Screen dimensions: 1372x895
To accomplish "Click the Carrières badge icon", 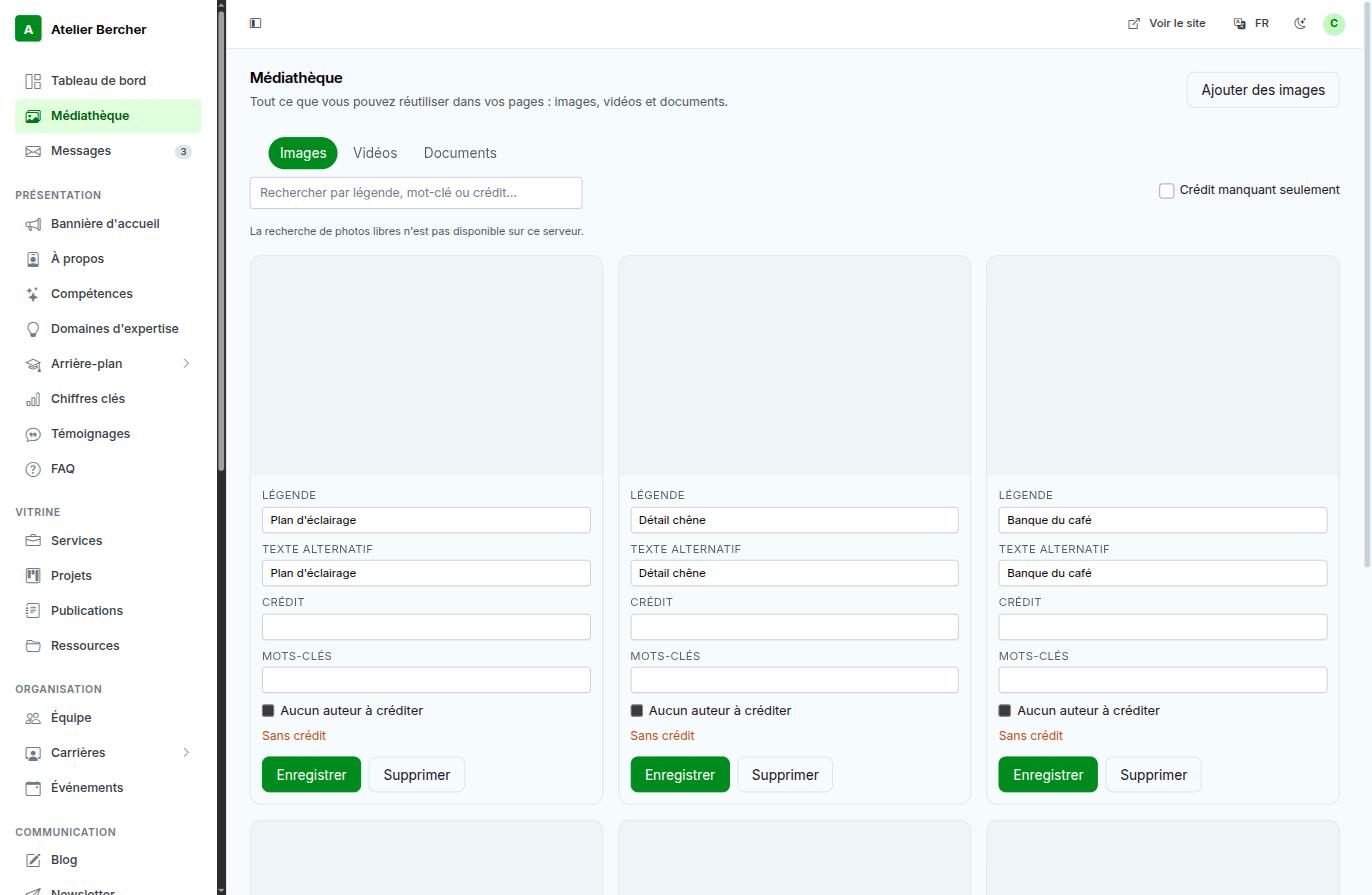I will pos(33,753).
